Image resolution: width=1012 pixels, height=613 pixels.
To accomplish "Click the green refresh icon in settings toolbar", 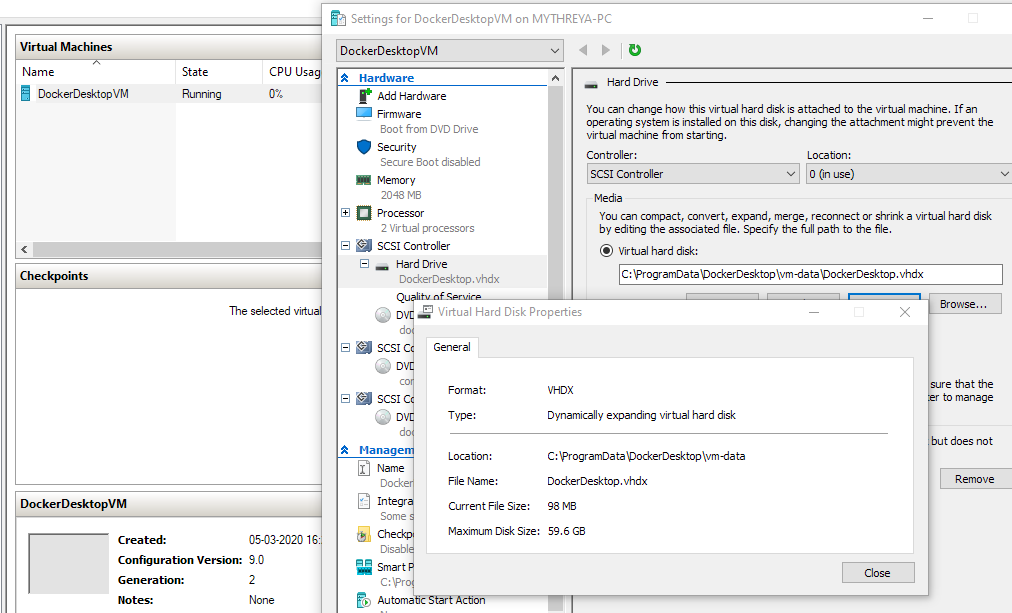I will pos(635,49).
